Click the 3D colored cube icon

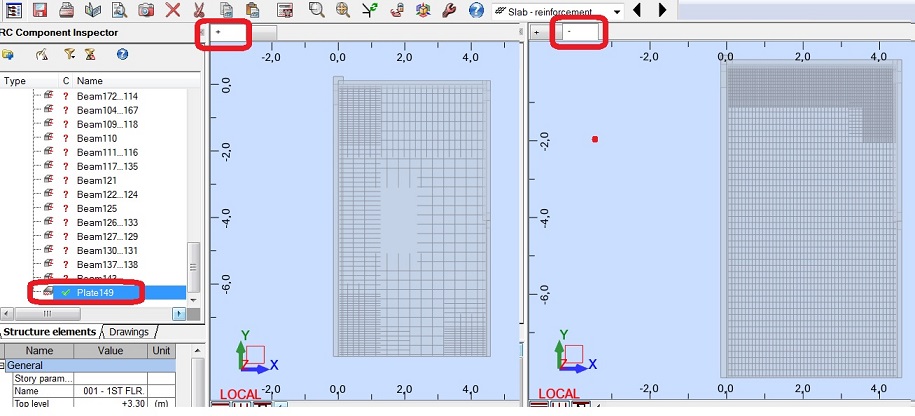coord(422,10)
